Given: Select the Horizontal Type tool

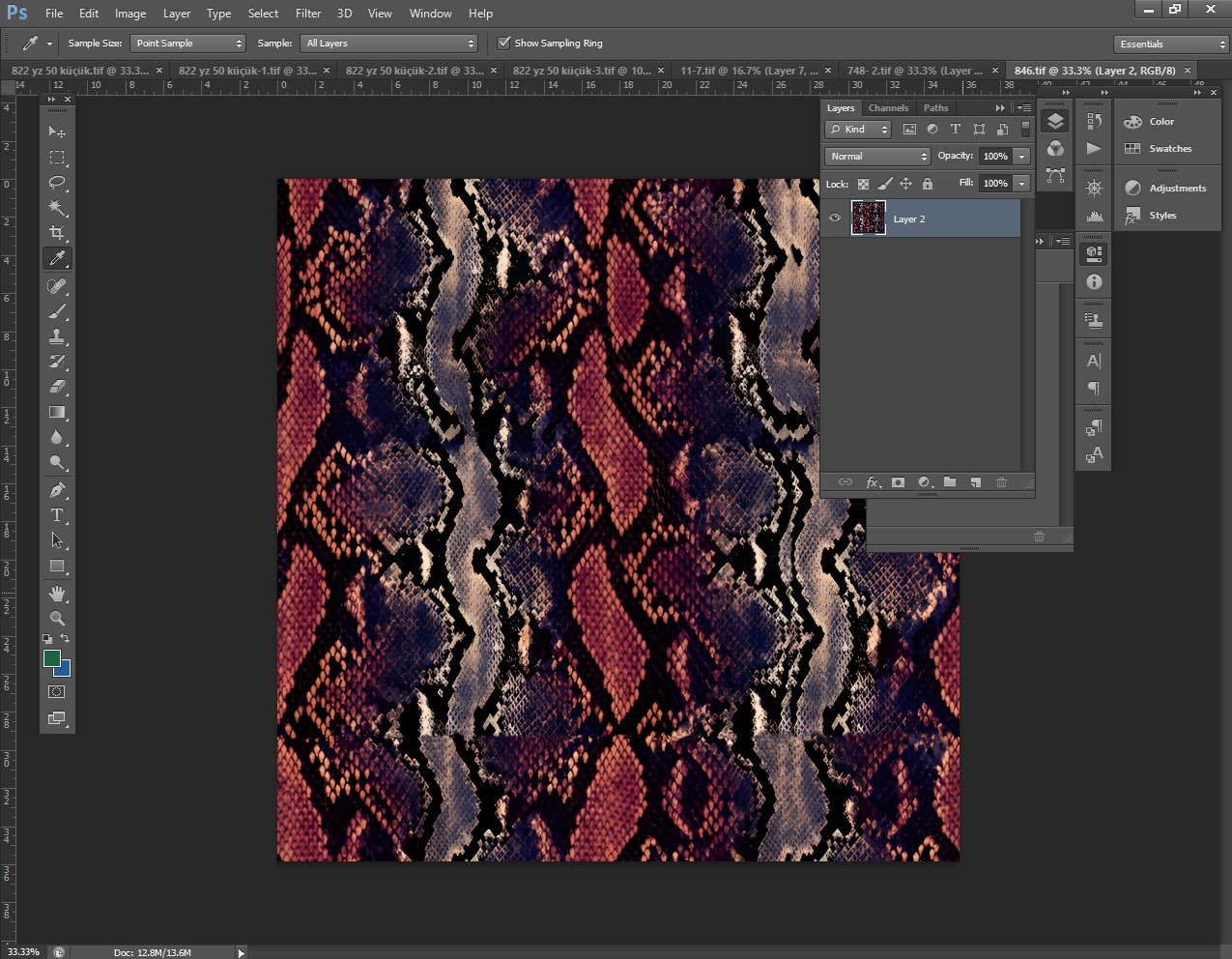Looking at the screenshot, I should point(57,515).
